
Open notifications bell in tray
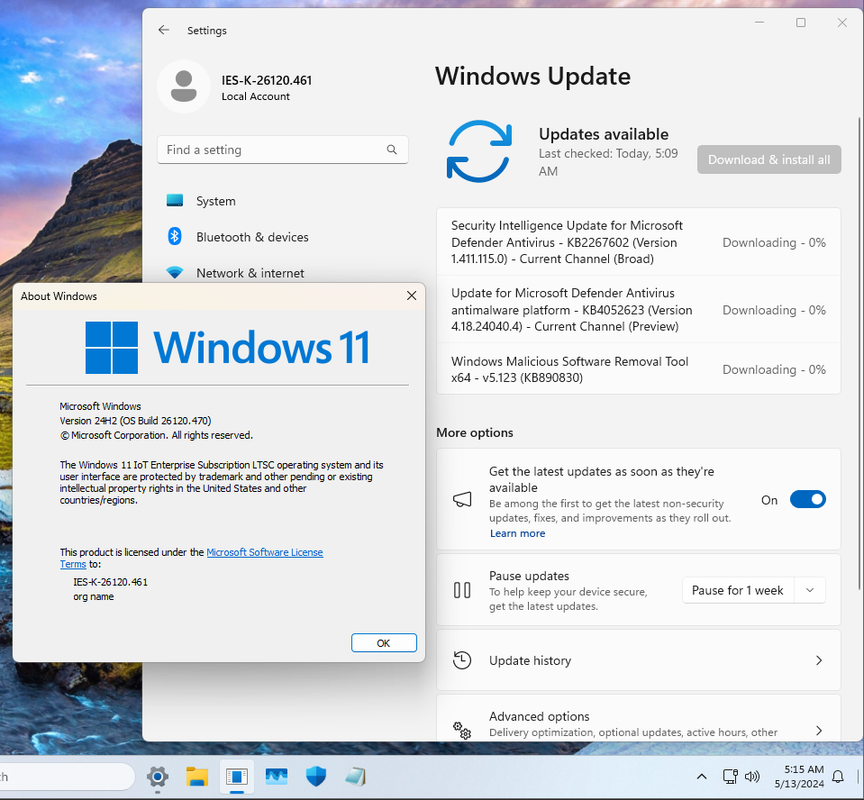pyautogui.click(x=838, y=777)
